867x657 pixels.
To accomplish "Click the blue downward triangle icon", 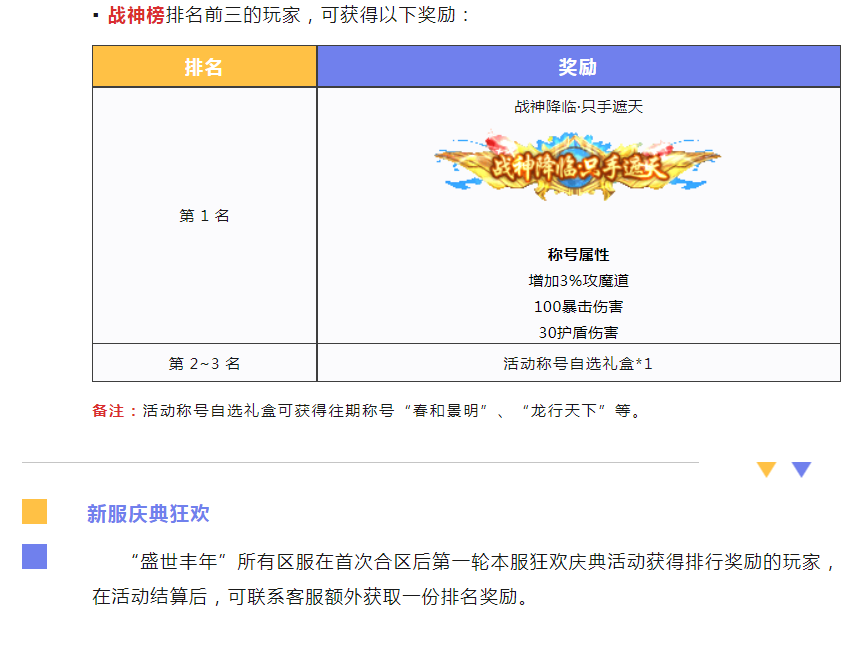I will (801, 469).
